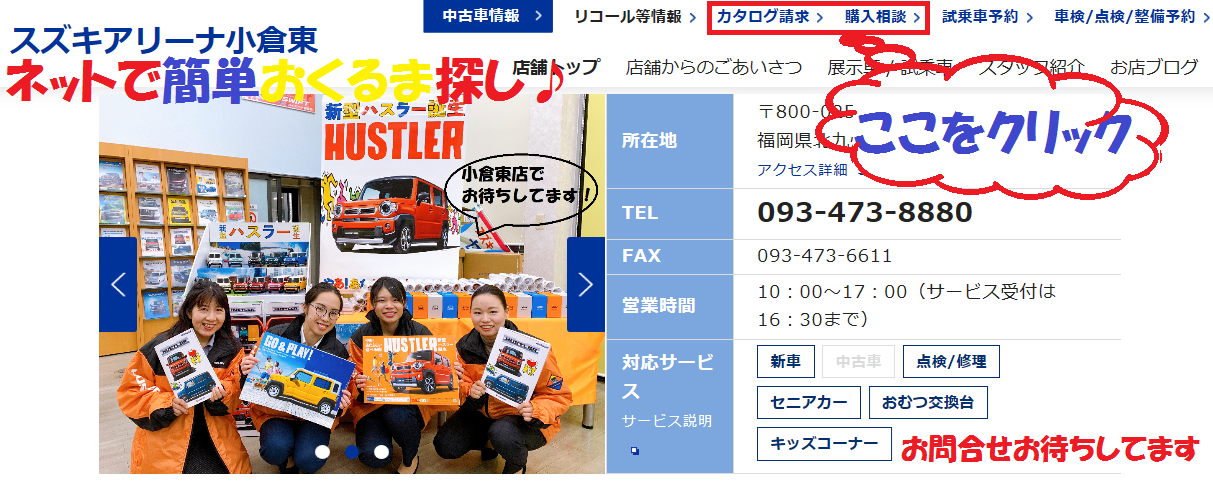Select the third carousel dot
Image resolution: width=1213 pixels, height=487 pixels.
point(382,452)
